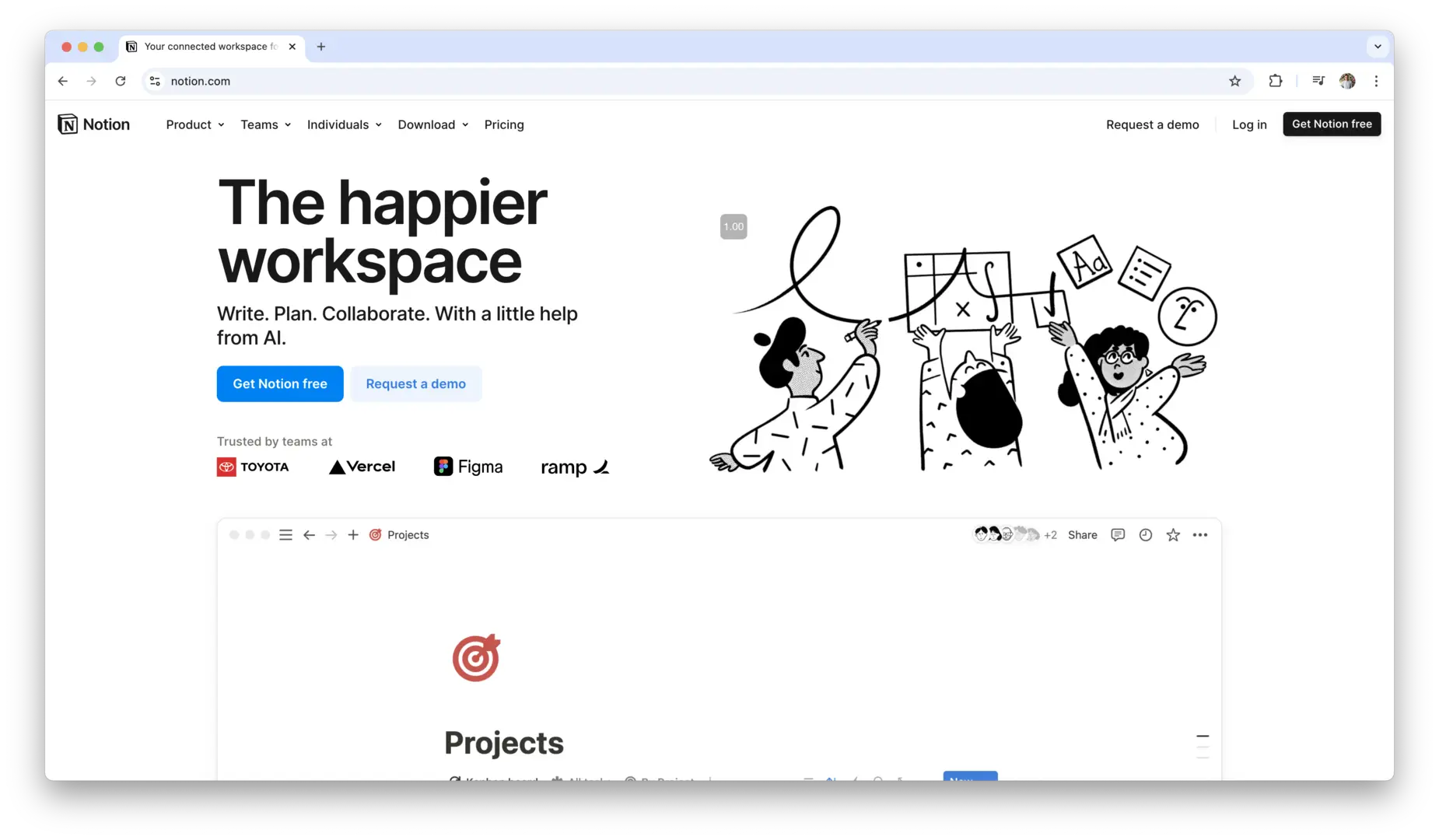1439x840 pixels.
Task: Go to the Pricing page
Action: [x=504, y=124]
